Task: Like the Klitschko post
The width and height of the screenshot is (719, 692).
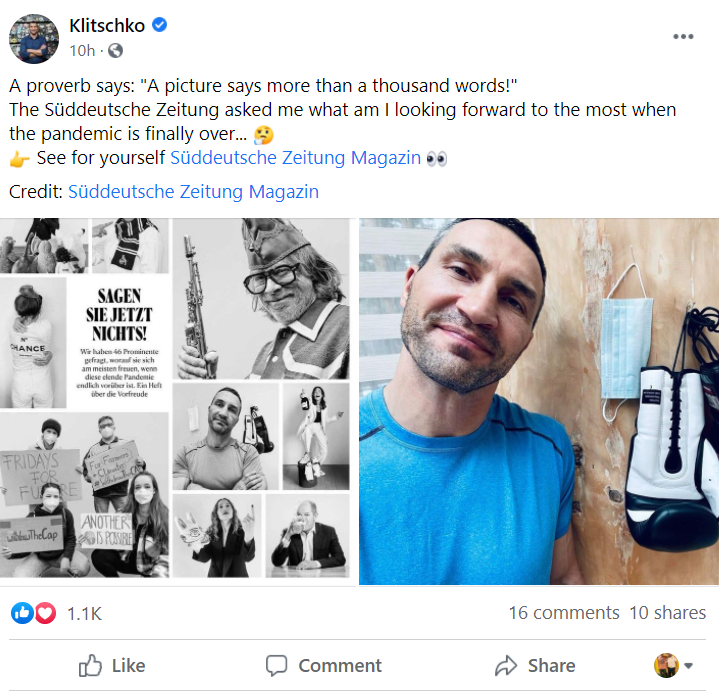Action: click(111, 665)
